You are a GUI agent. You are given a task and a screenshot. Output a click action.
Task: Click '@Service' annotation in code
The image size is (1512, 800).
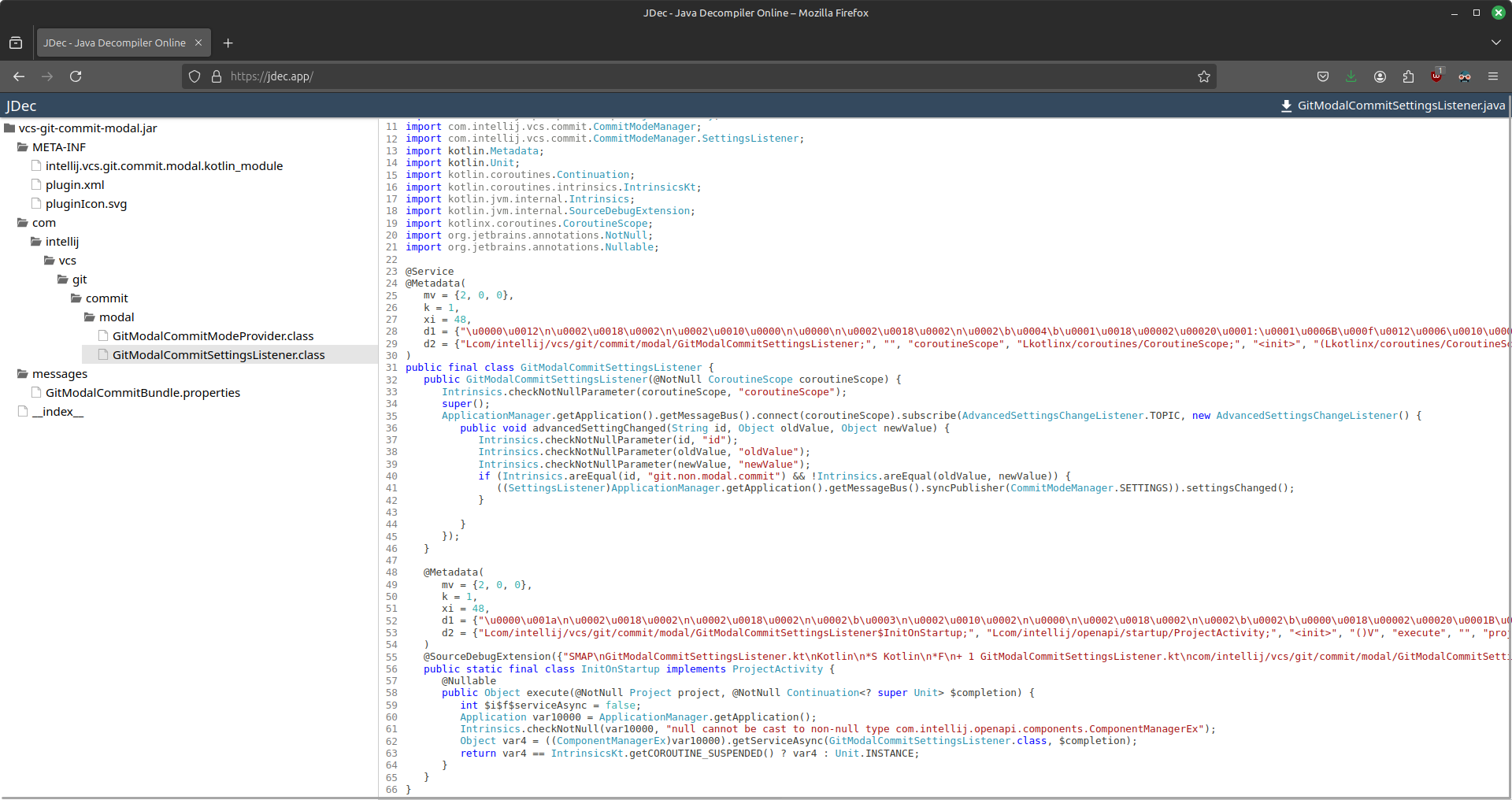tap(430, 272)
